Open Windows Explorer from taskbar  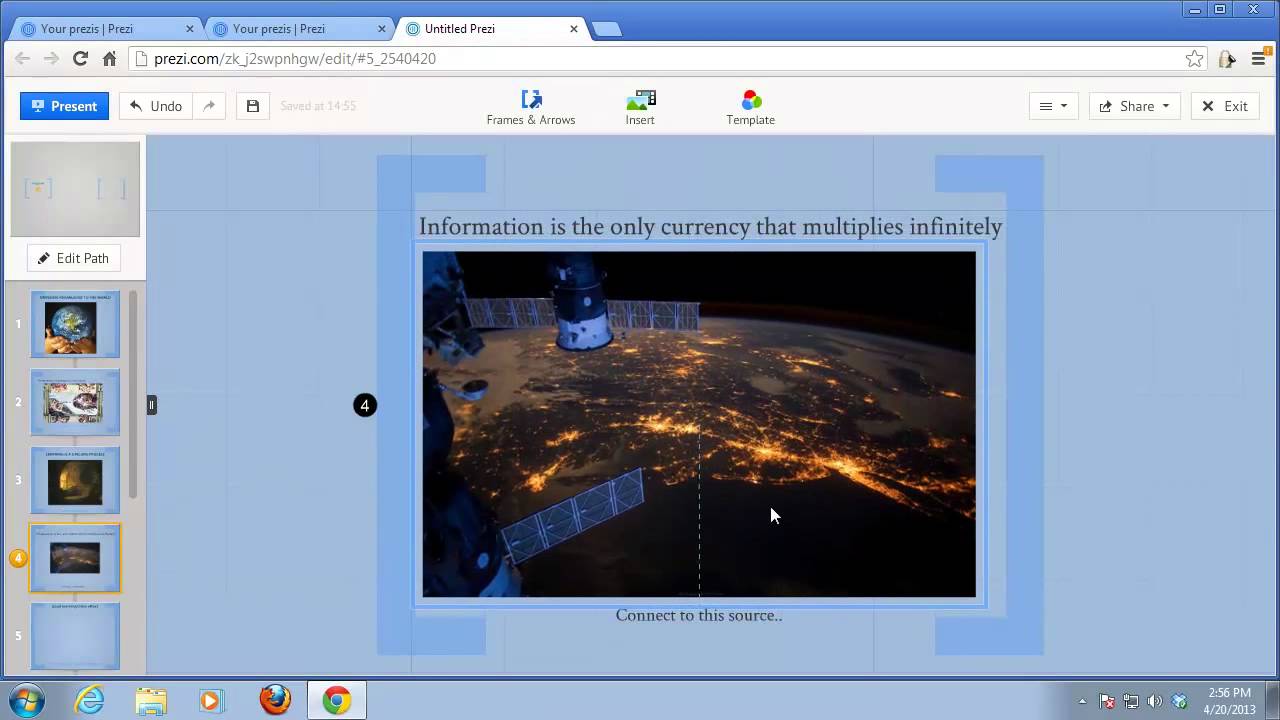(151, 700)
